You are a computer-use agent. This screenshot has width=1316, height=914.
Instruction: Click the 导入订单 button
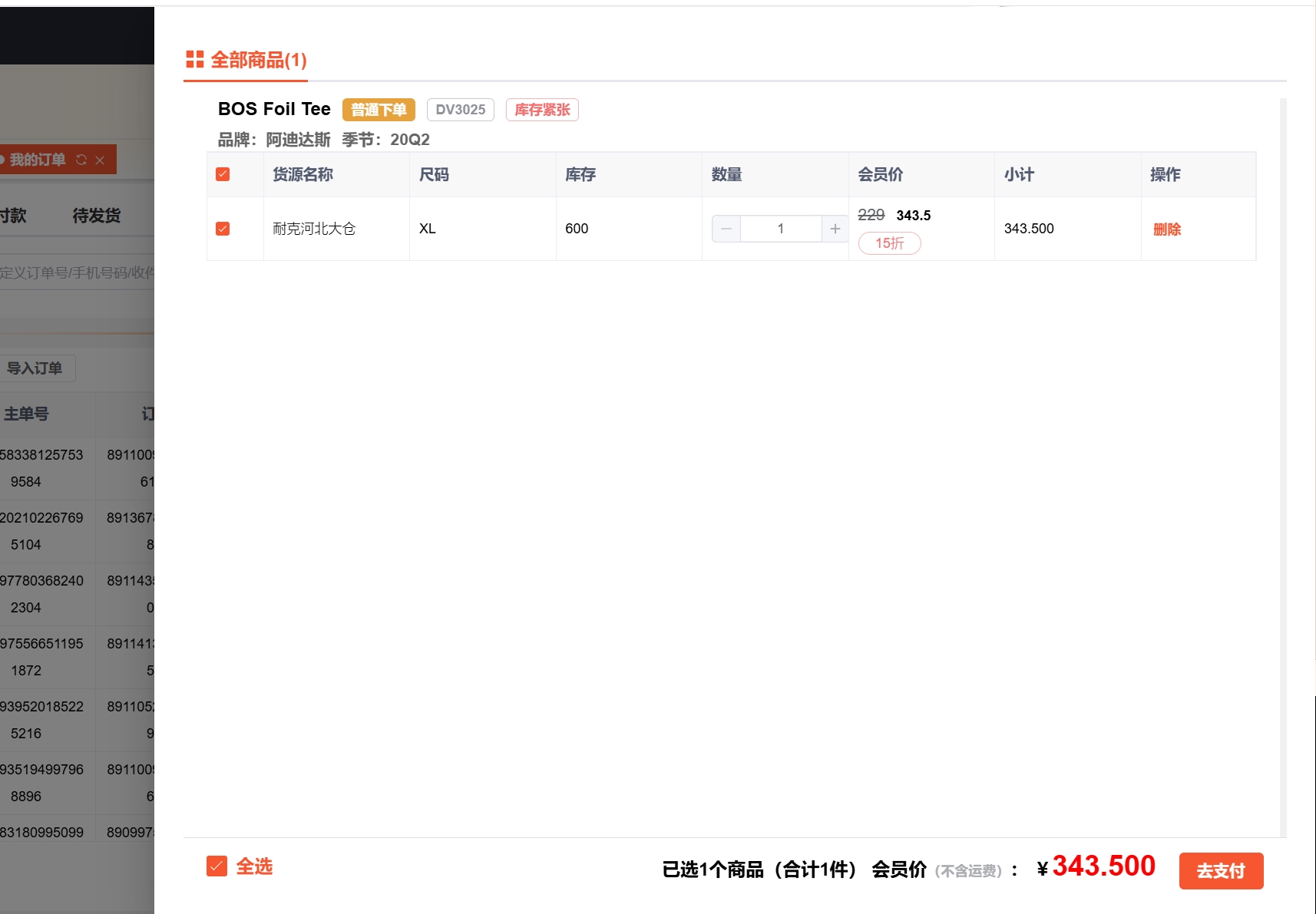[x=35, y=368]
